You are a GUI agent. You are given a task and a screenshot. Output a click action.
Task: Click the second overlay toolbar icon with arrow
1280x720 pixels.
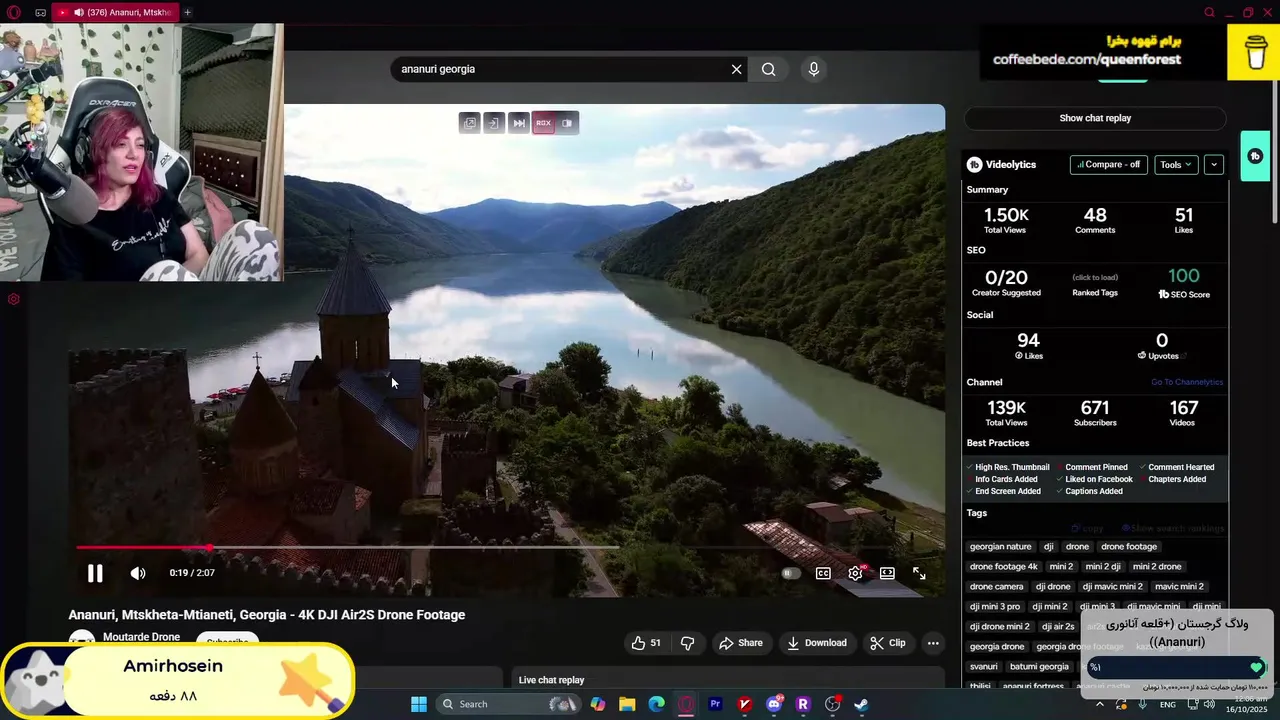coord(493,123)
